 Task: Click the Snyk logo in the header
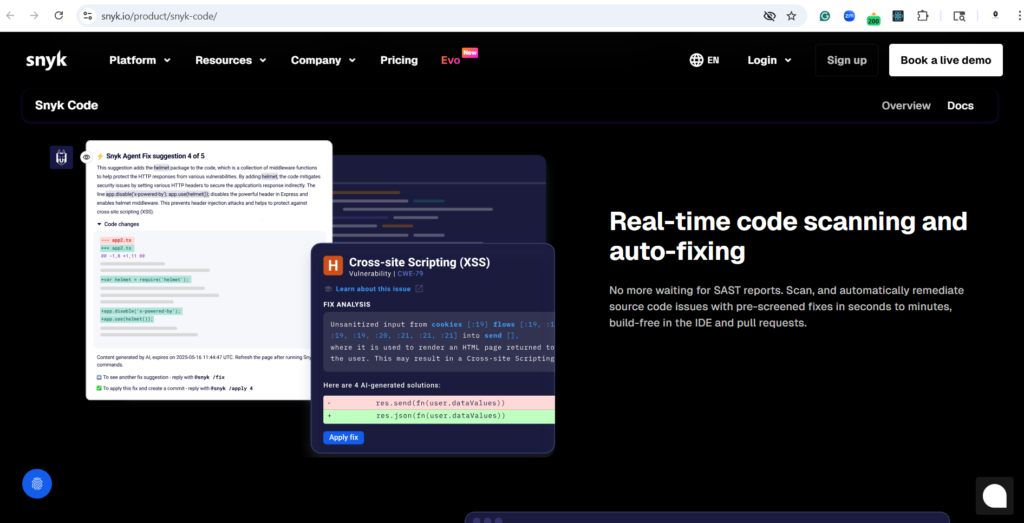point(47,60)
